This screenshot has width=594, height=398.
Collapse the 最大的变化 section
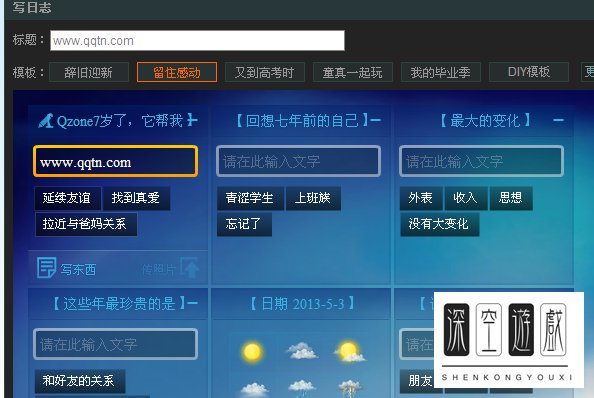(558, 120)
